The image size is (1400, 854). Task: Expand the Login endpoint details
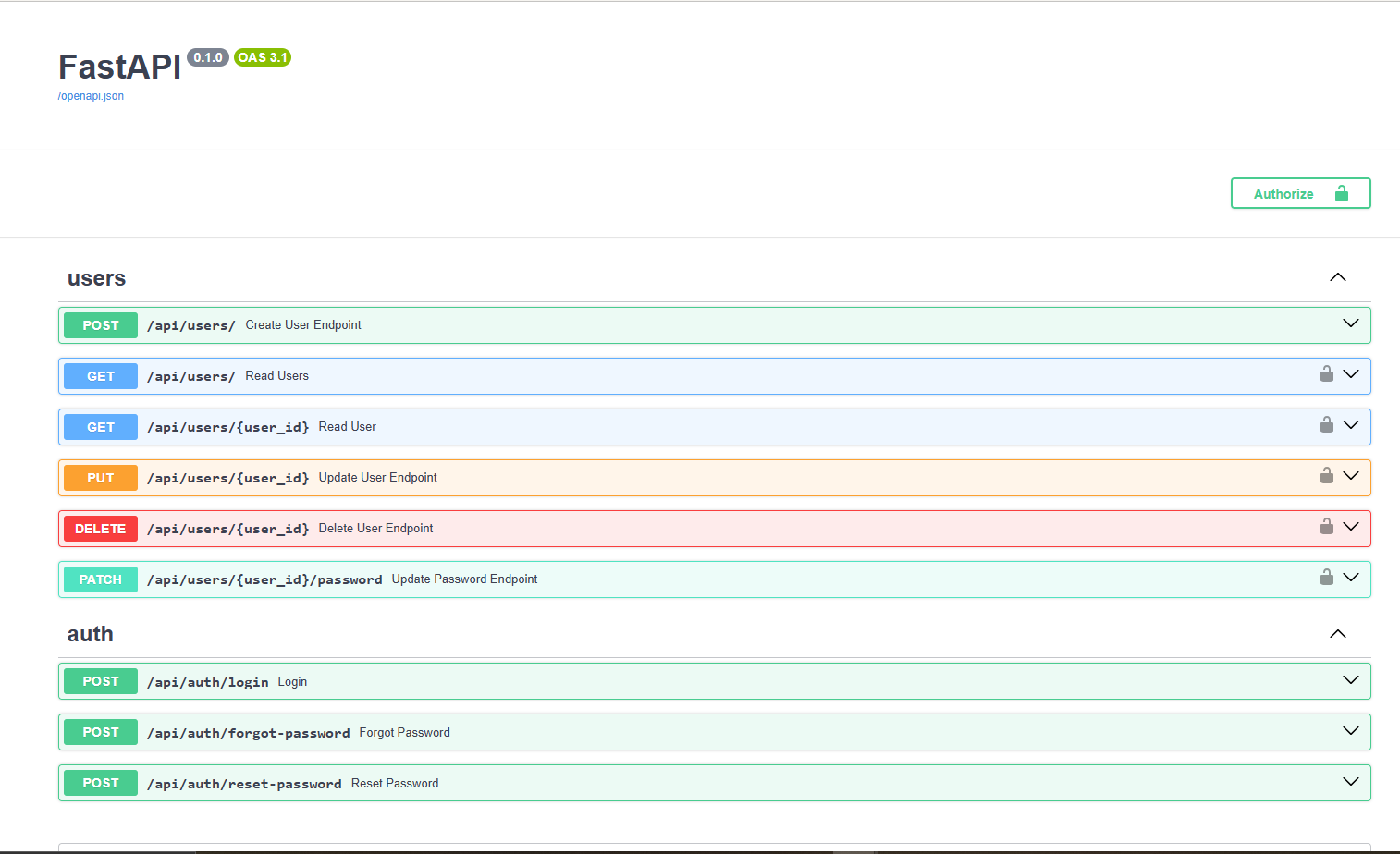point(1350,680)
